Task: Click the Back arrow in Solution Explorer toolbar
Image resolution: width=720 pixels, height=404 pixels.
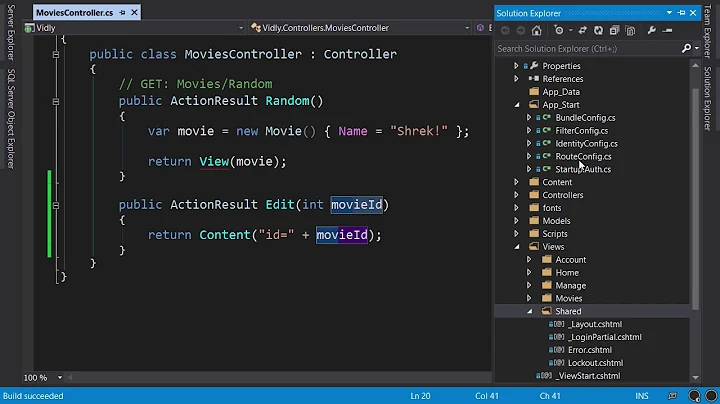Action: (x=505, y=30)
